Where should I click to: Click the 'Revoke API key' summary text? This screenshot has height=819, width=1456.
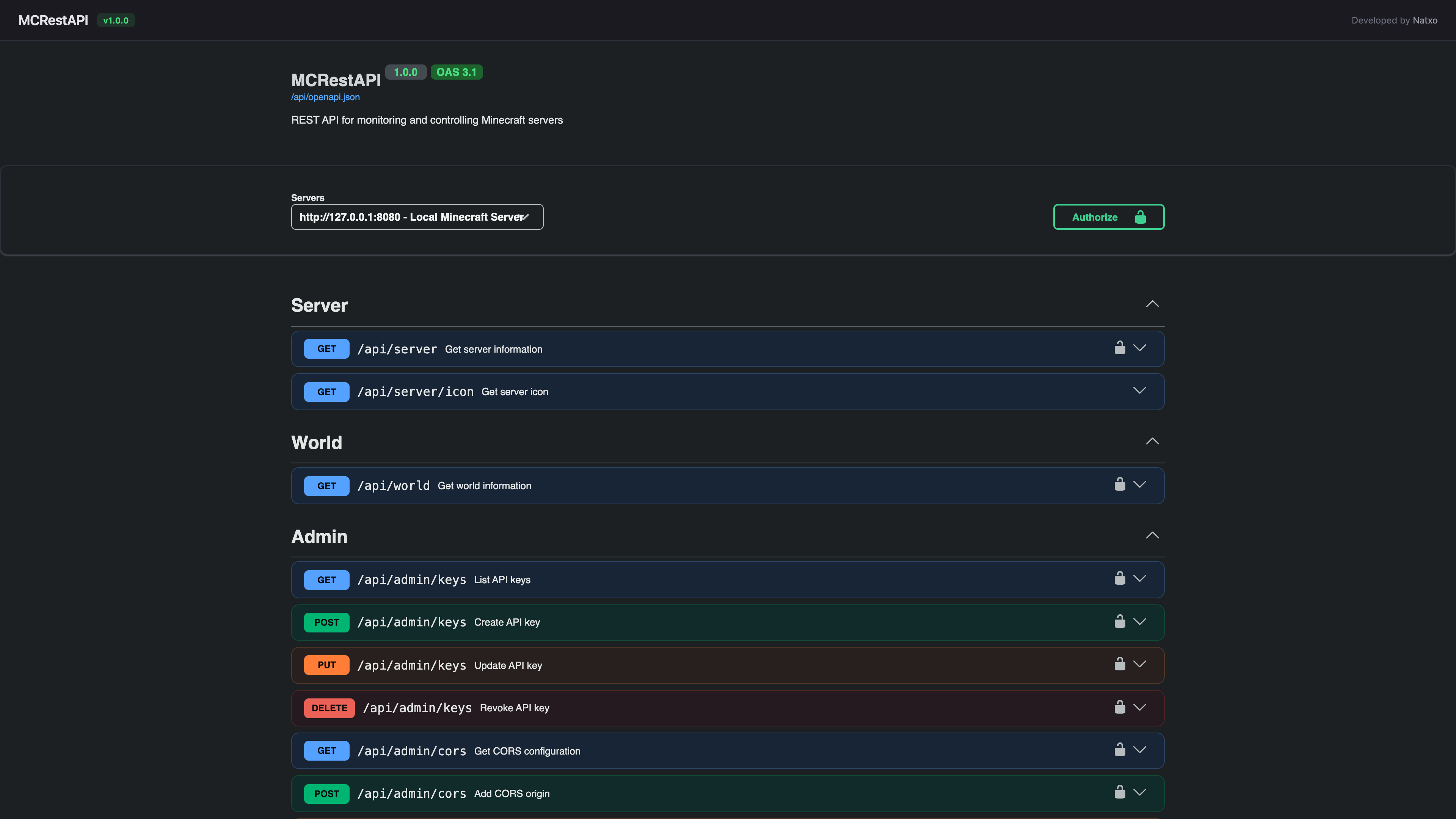pos(515,708)
